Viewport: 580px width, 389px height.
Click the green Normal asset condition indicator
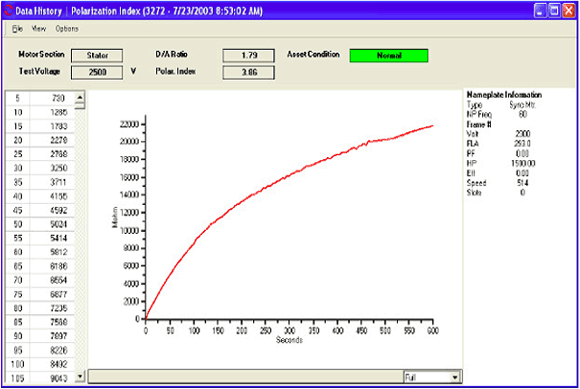coord(389,56)
